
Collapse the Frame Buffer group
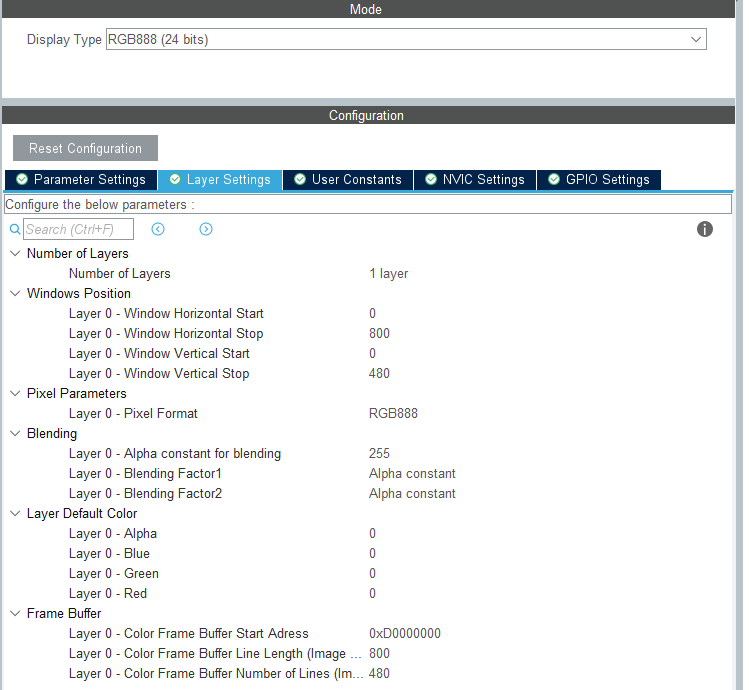coord(15,613)
